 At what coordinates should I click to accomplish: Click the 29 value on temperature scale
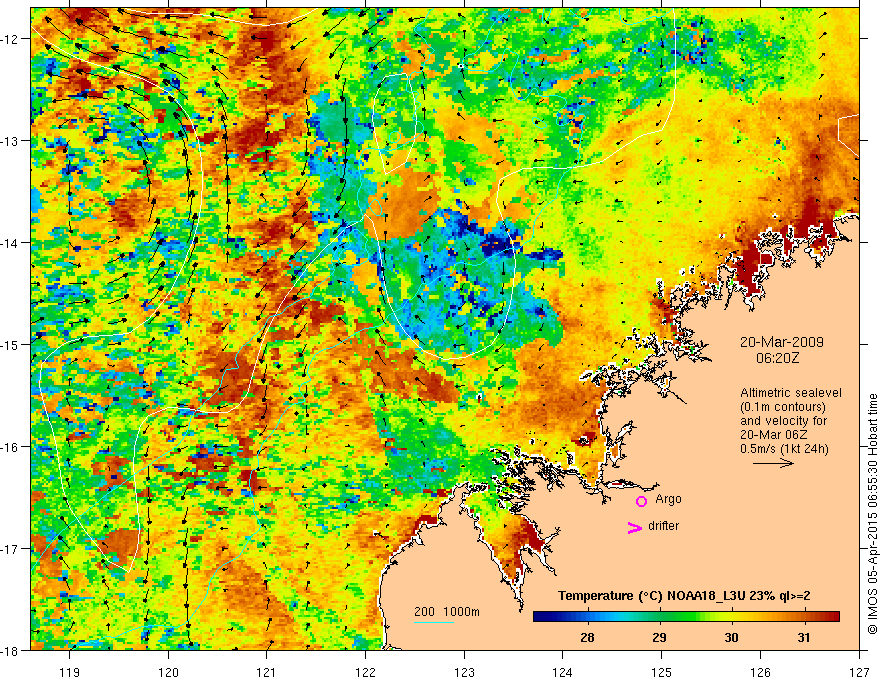click(x=659, y=638)
